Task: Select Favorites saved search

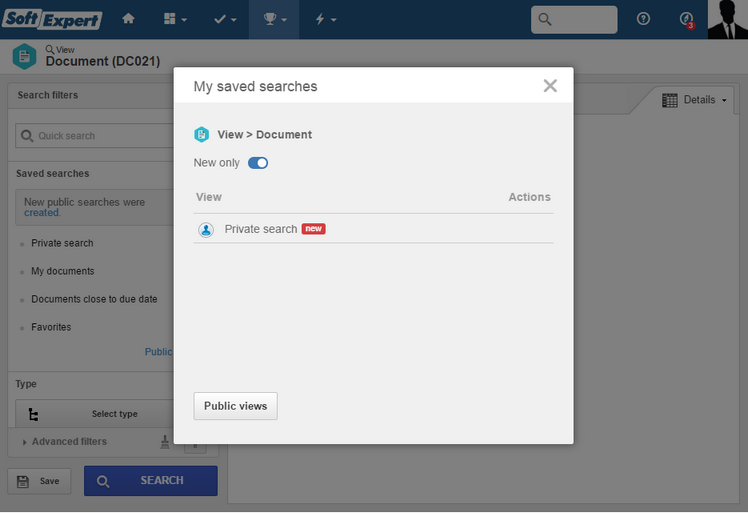Action: 52,327
